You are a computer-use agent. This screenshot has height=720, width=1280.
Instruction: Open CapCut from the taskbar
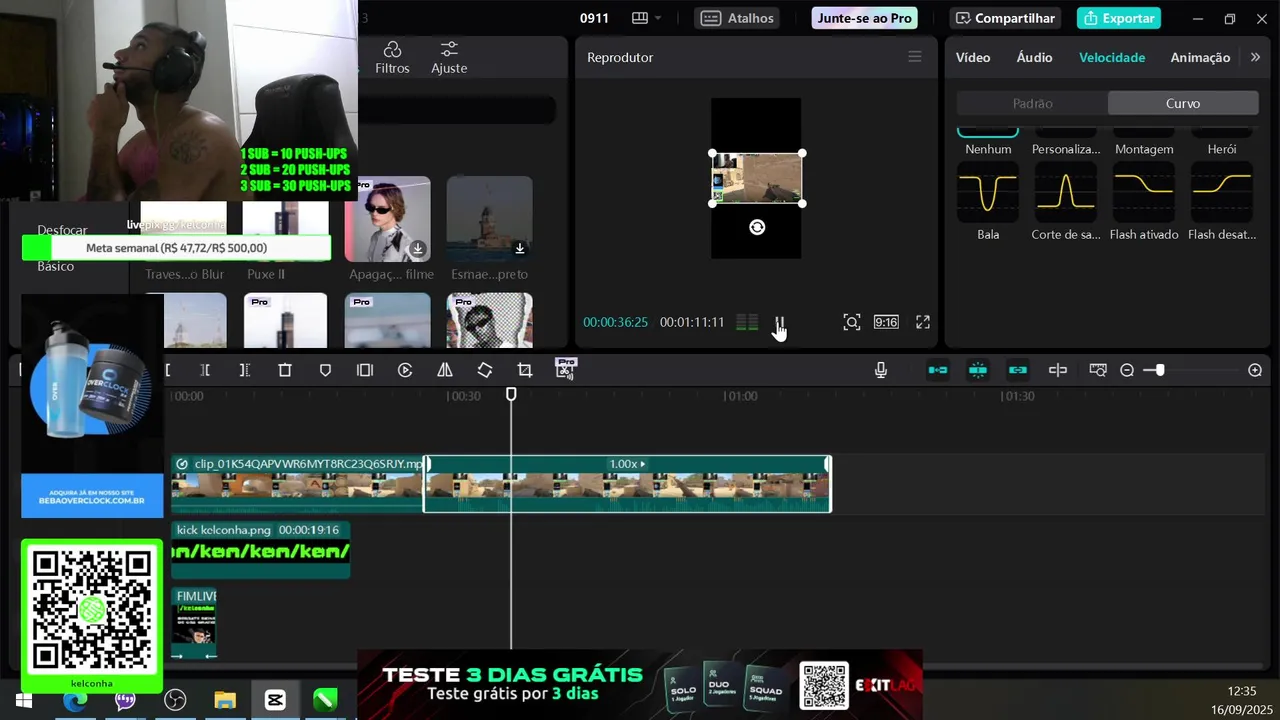point(275,701)
